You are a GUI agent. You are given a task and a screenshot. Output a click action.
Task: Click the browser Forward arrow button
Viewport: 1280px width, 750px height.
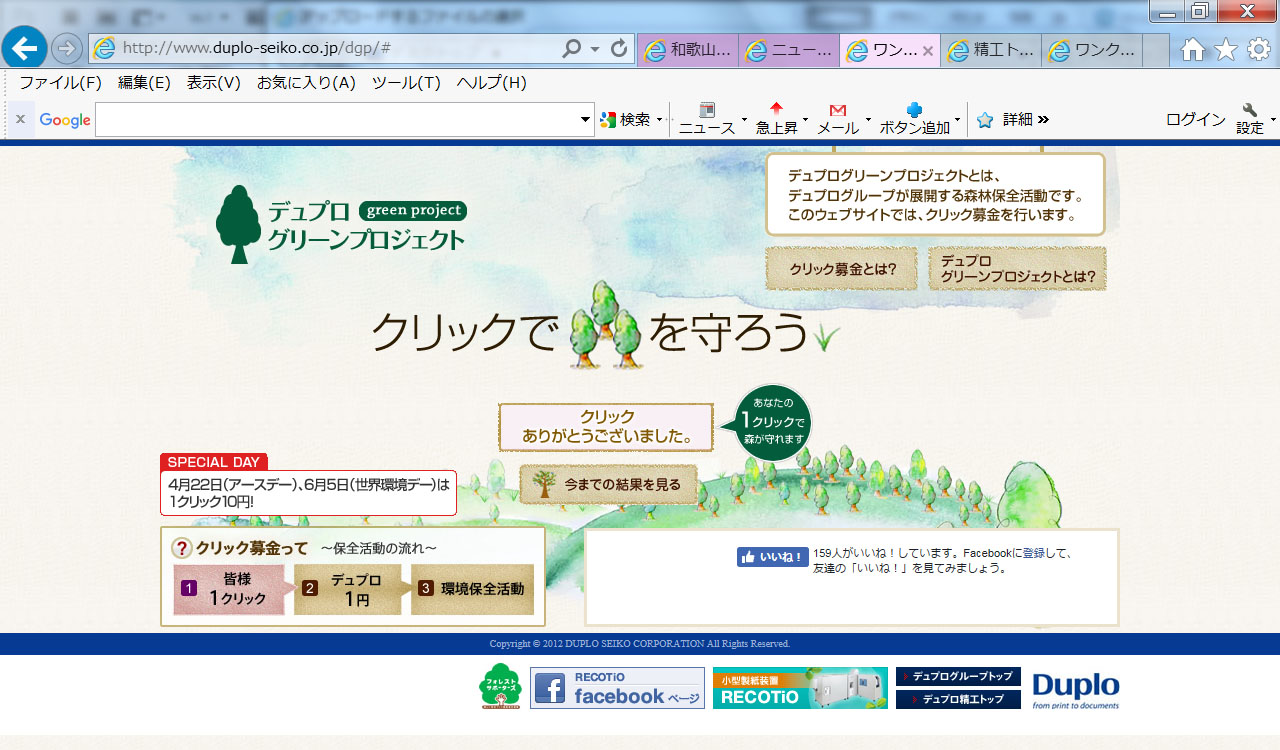[66, 48]
